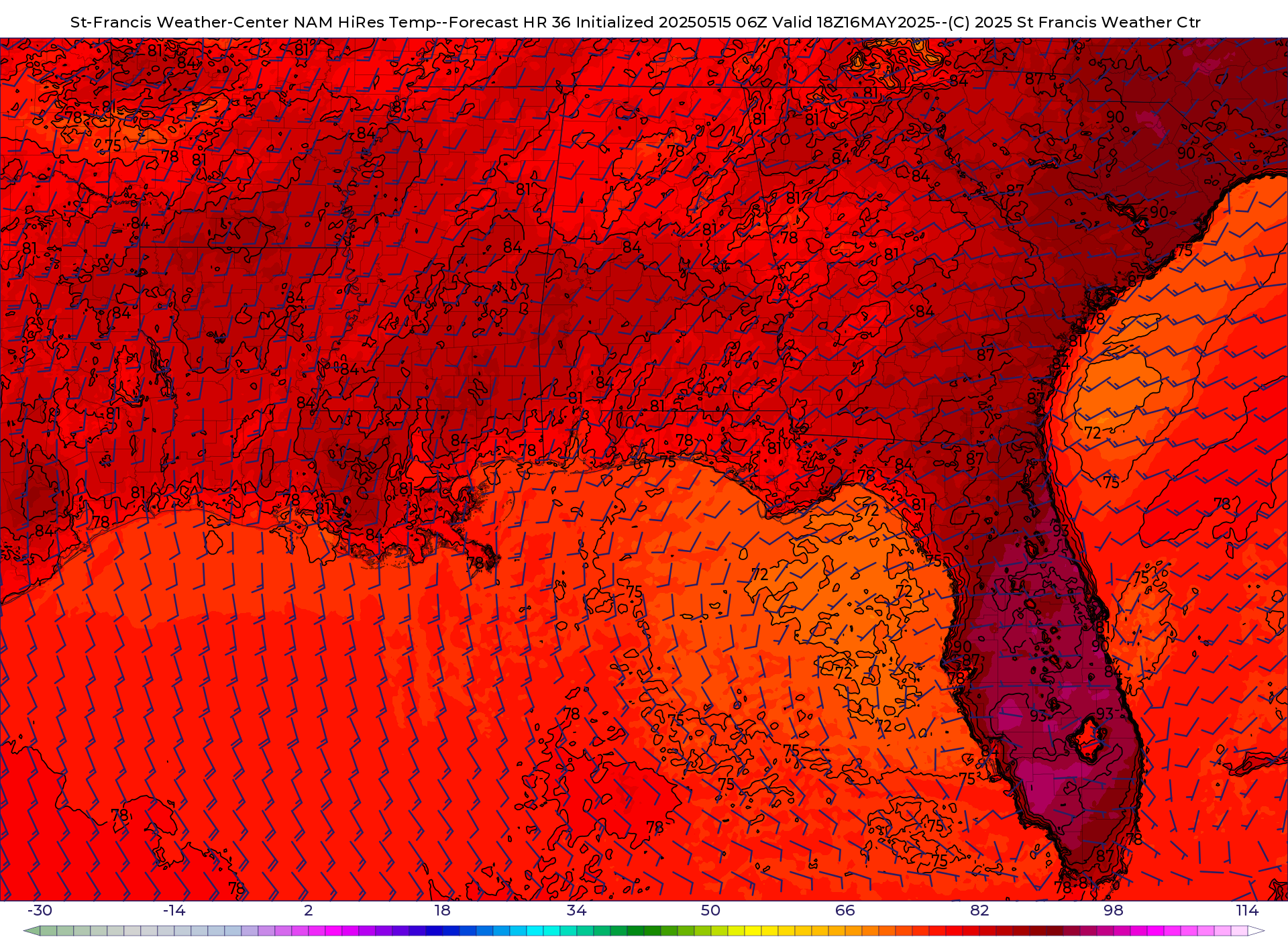This screenshot has width=1288, height=939.
Task: Click the 34 colorbar label
Action: pyautogui.click(x=577, y=910)
